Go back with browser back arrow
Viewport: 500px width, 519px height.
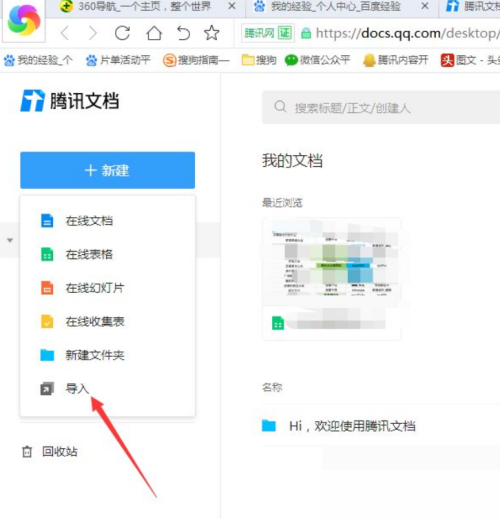point(65,33)
